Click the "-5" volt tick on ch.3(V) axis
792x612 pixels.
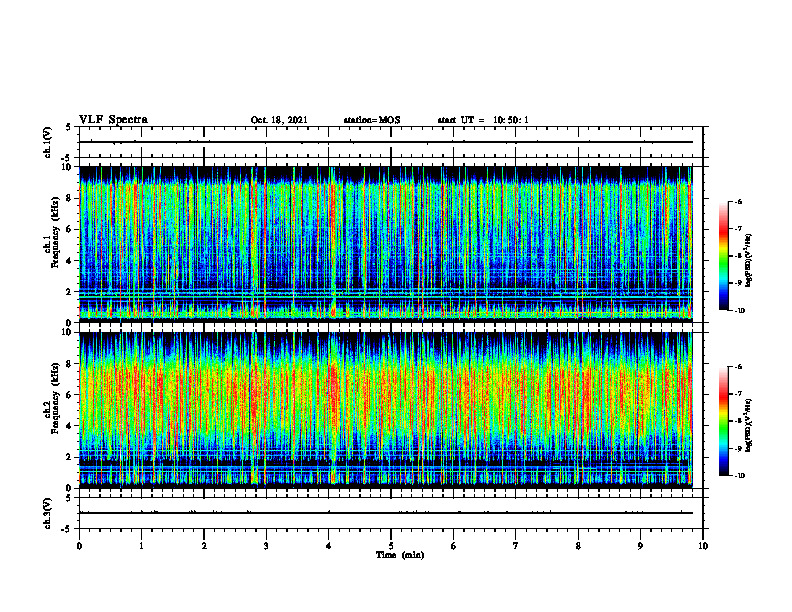click(x=67, y=529)
